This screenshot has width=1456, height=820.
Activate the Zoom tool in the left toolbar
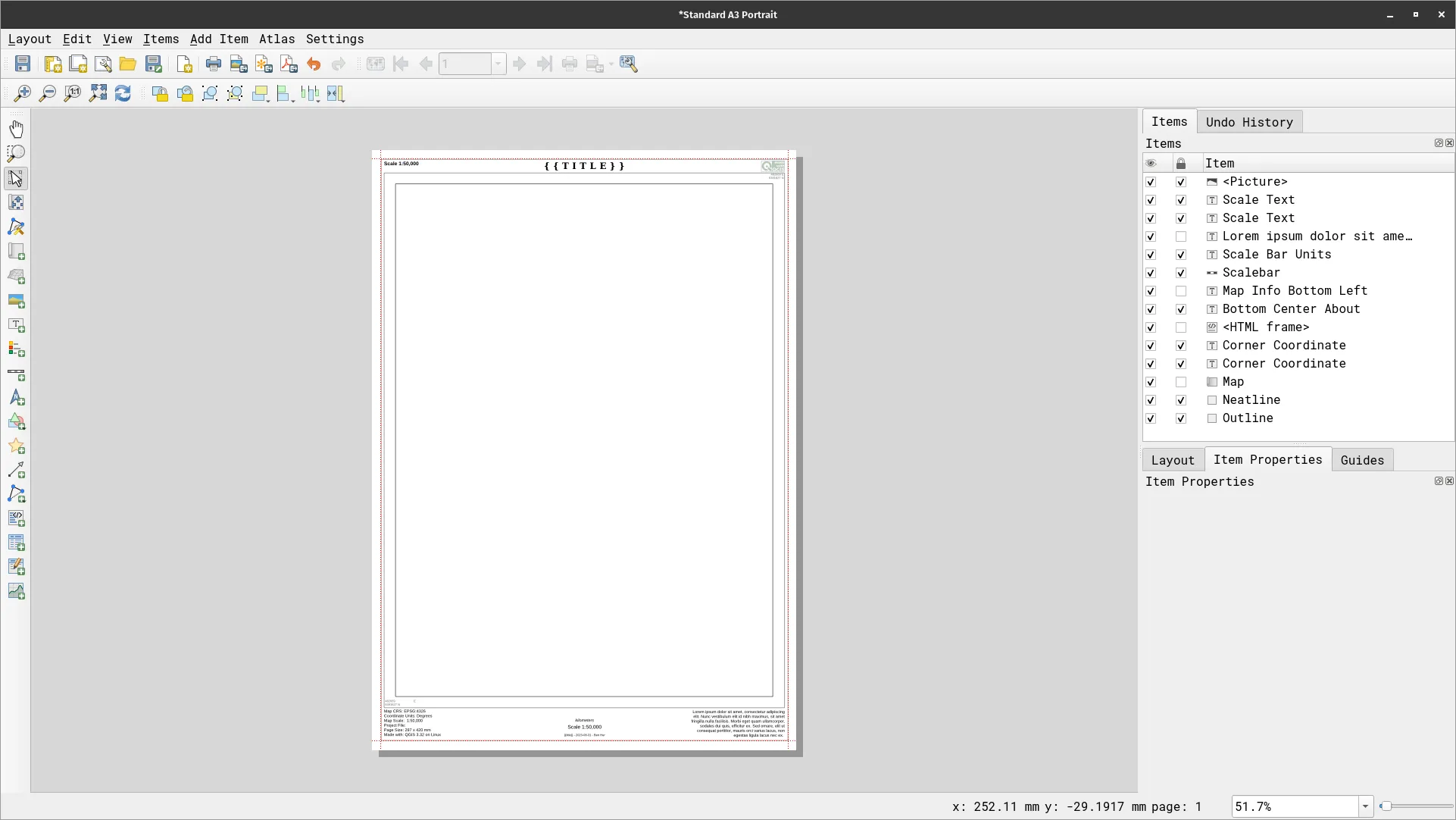(x=17, y=154)
